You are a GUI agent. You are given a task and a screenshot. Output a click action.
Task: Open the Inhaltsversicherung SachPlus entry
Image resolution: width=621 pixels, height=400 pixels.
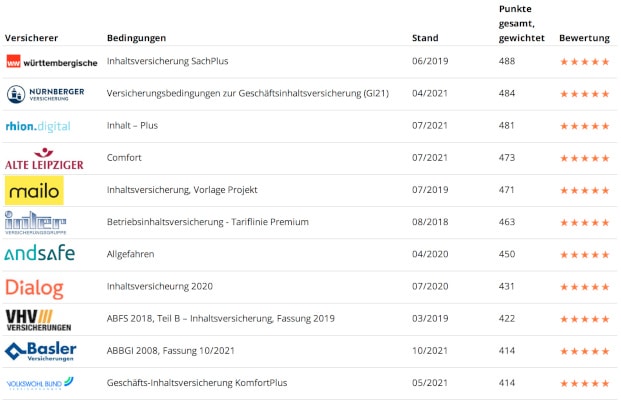coord(167,62)
